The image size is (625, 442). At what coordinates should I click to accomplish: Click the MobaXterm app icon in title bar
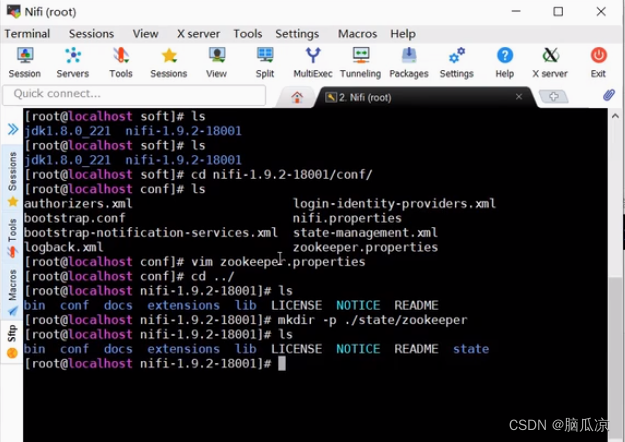pos(14,11)
